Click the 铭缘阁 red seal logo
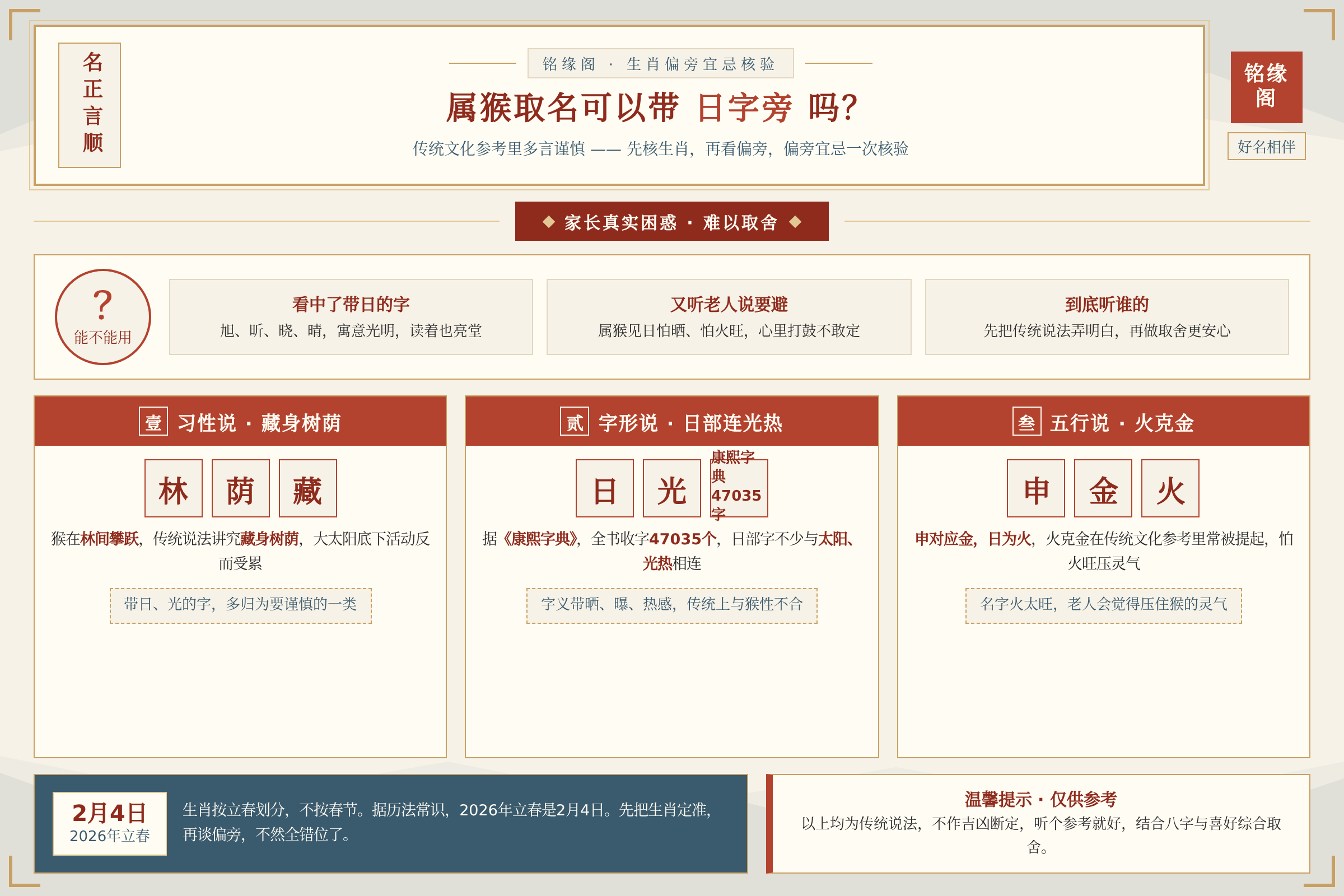The height and width of the screenshot is (896, 1344). click(x=1266, y=87)
